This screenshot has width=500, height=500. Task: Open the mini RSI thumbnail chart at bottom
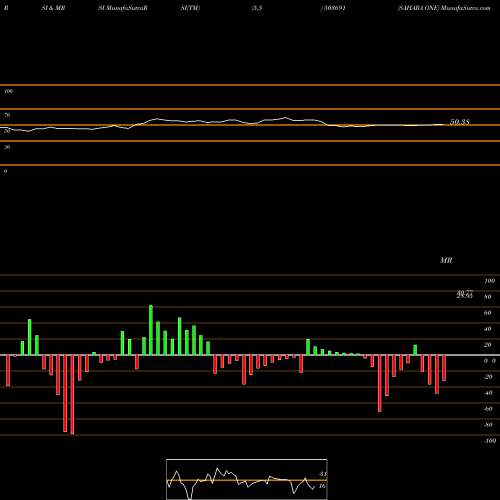pos(247,479)
